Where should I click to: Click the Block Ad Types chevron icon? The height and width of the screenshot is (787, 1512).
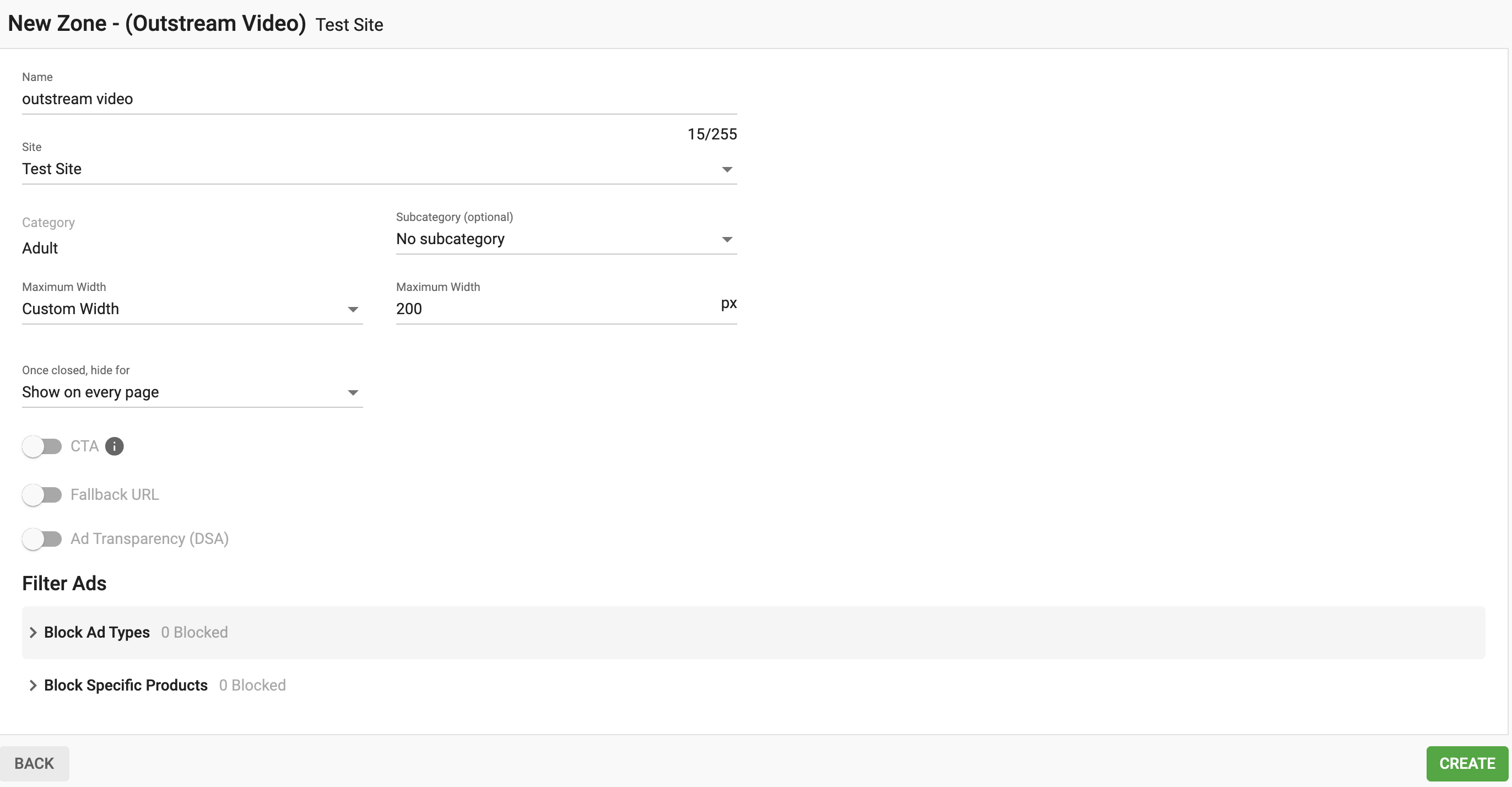[x=34, y=632]
